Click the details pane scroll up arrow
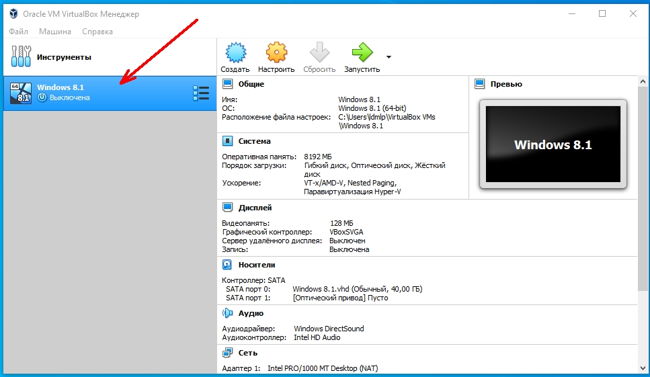 (x=643, y=82)
